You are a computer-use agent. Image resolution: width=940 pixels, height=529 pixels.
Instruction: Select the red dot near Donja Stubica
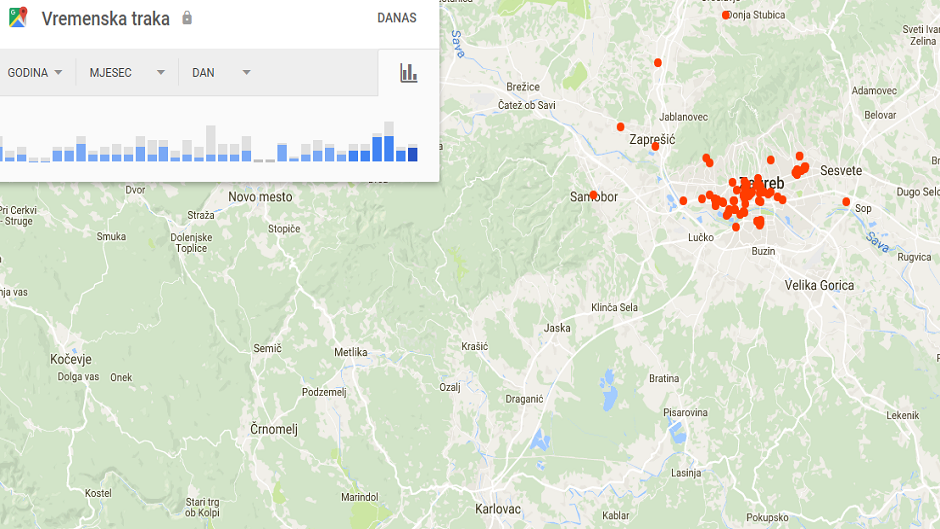point(726,15)
